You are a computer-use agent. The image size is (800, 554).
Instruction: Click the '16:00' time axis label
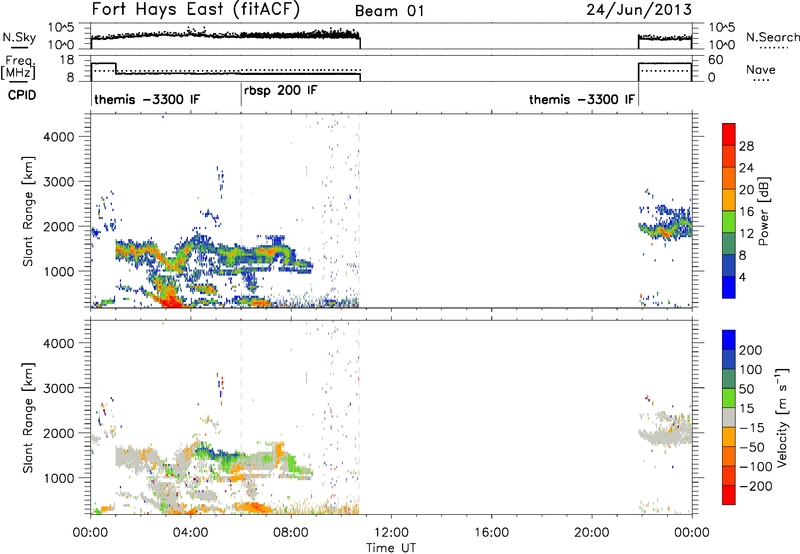point(491,533)
